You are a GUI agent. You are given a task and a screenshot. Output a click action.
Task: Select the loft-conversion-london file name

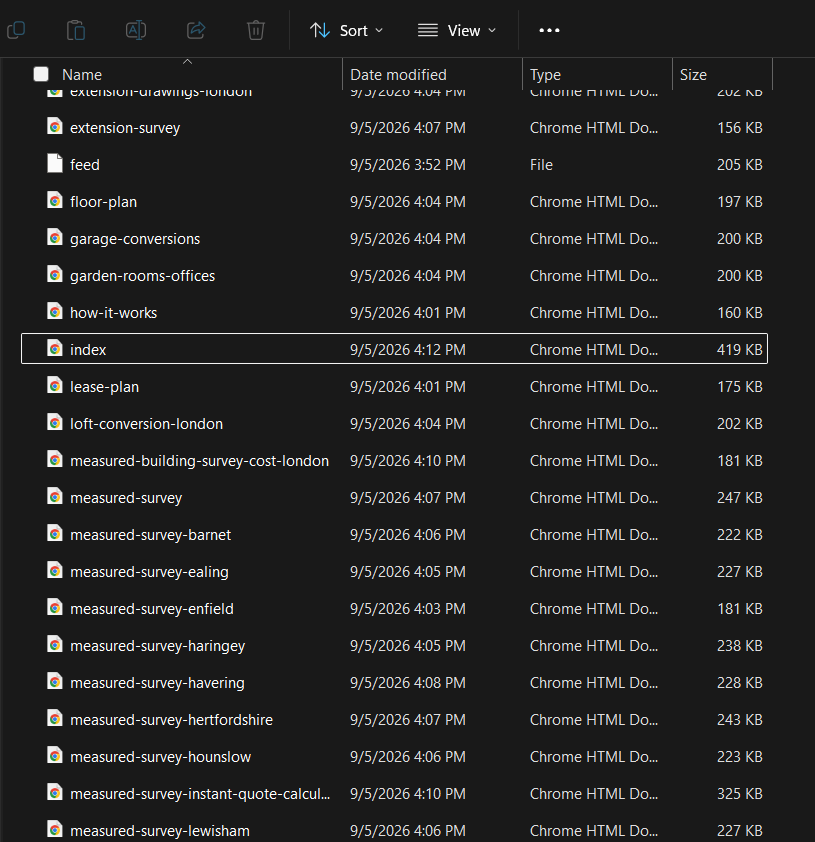pos(146,424)
